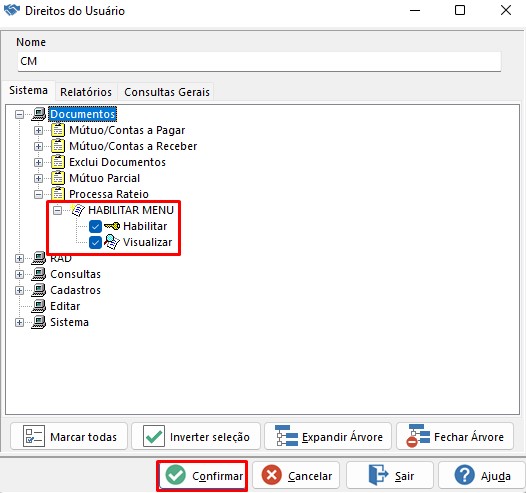Image resolution: width=526 pixels, height=493 pixels.
Task: Select the Mútuo Parcial label
Action: [x=104, y=178]
